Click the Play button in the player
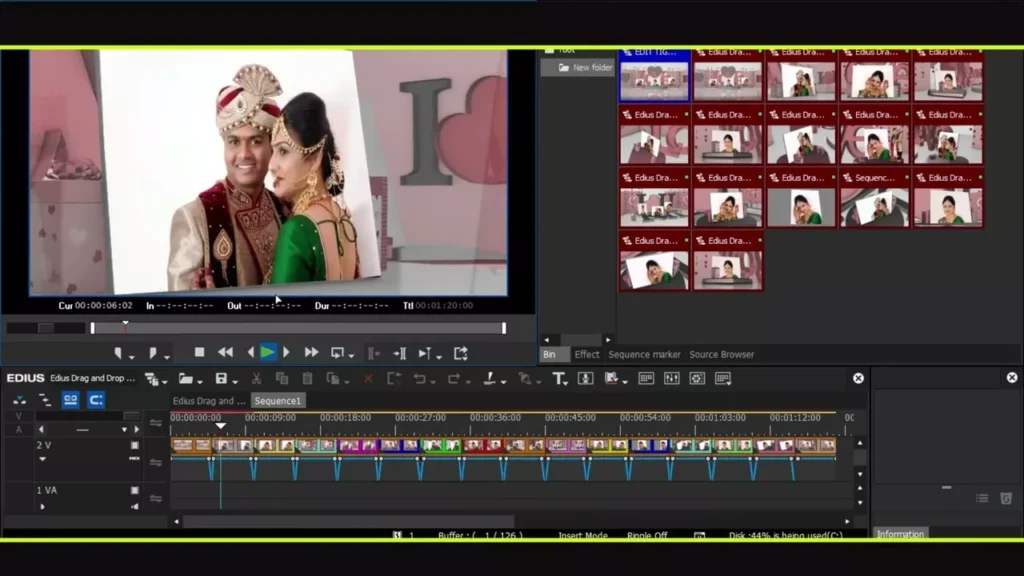The height and width of the screenshot is (576, 1024). coord(267,353)
